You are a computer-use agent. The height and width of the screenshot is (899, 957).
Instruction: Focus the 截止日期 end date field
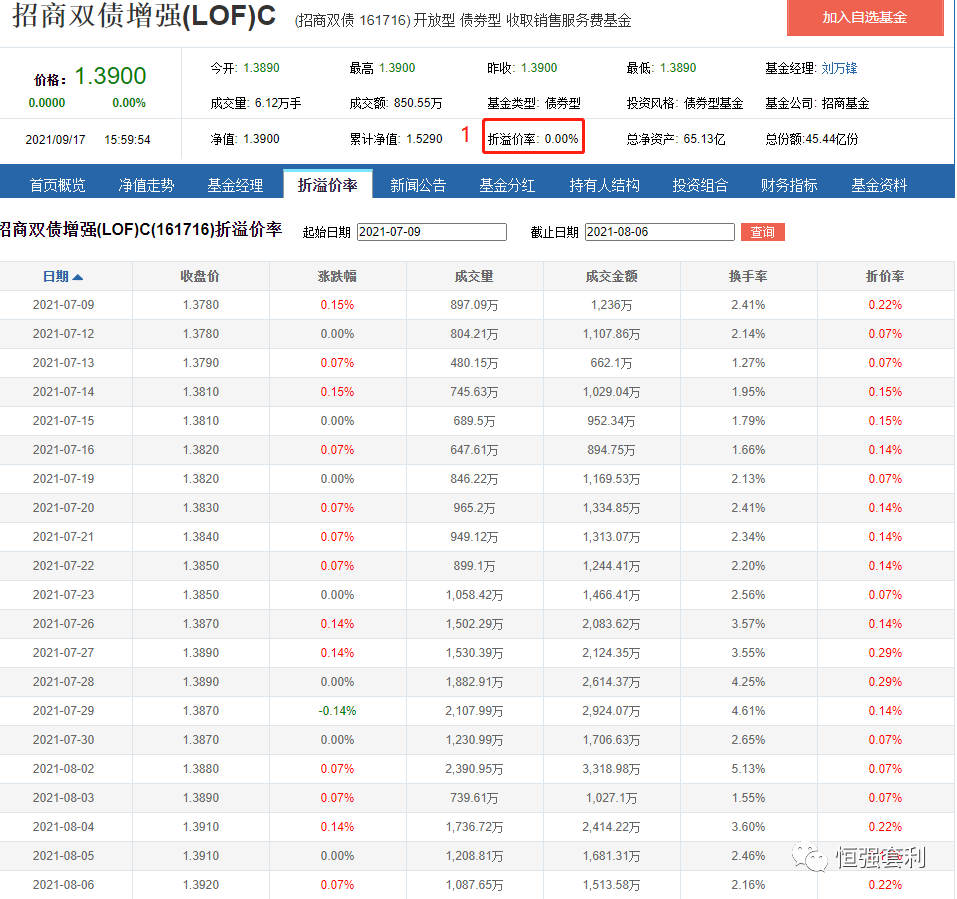(x=659, y=232)
